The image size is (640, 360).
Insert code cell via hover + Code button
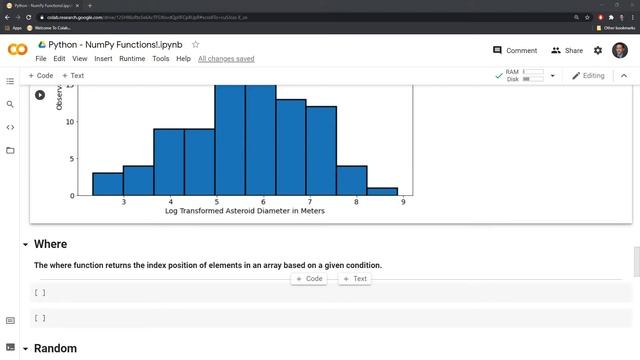pos(309,279)
